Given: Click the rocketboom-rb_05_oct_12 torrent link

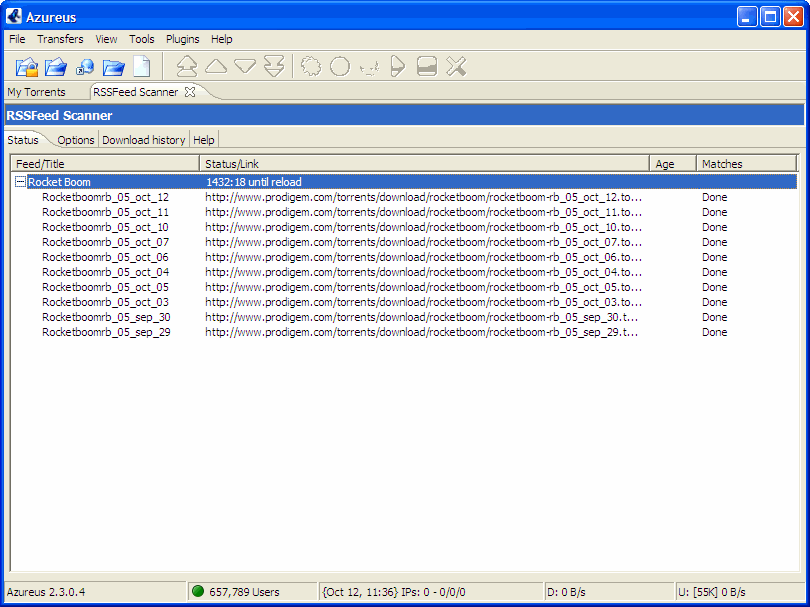Looking at the screenshot, I should pos(424,197).
